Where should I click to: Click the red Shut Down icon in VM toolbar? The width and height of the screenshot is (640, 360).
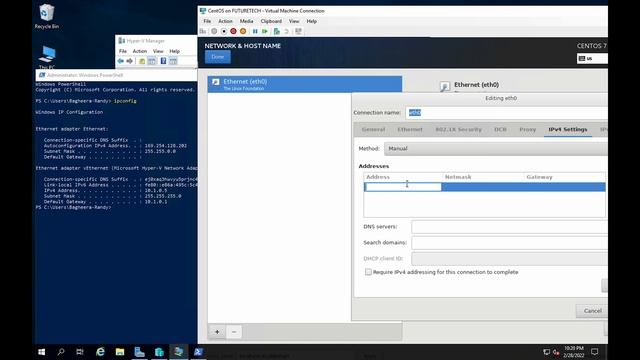pos(233,31)
